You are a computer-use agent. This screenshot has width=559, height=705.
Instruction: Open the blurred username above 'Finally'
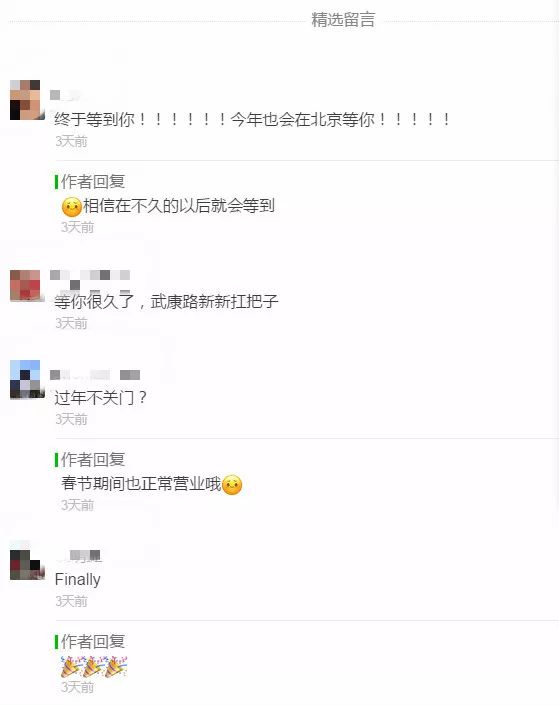click(x=79, y=556)
